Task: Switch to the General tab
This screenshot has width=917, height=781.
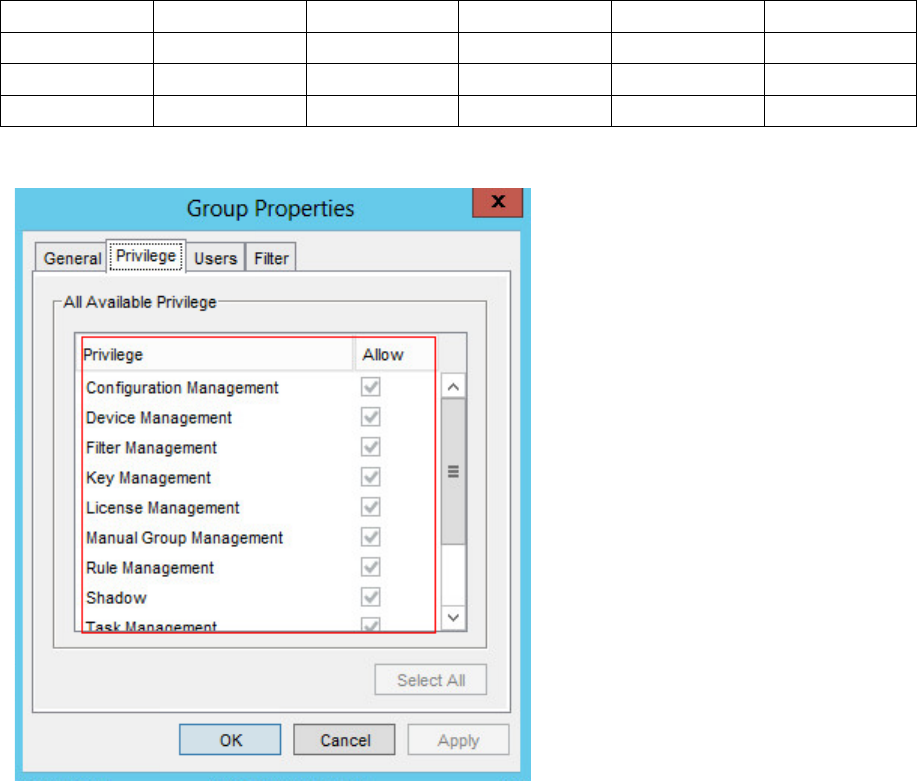Action: coord(72,258)
